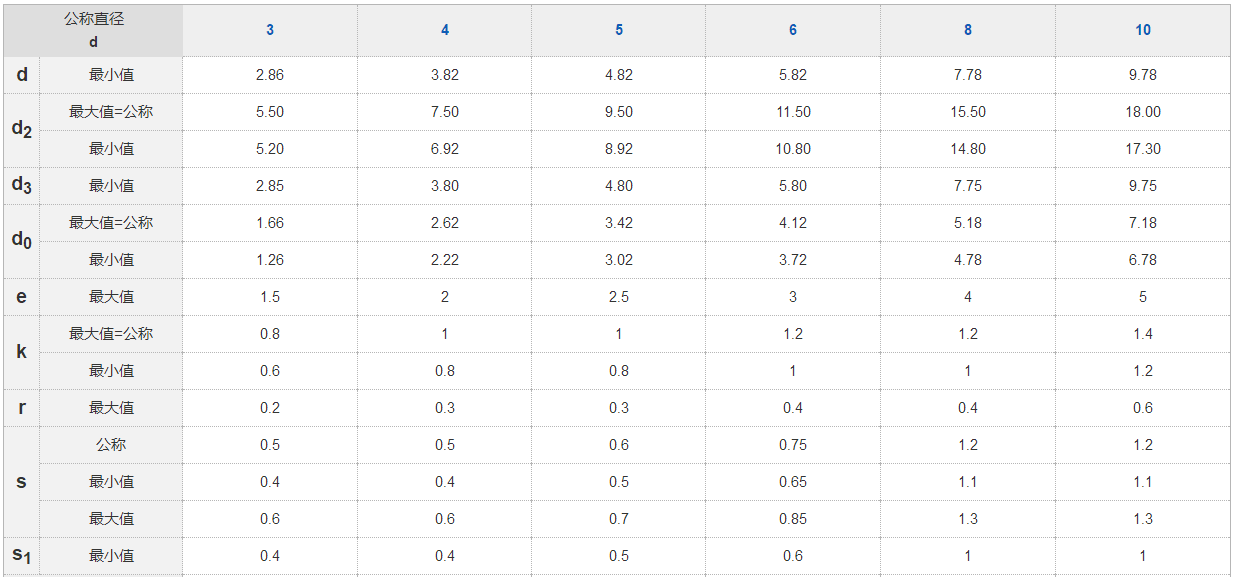Click the d2 minimum value 10.80 cell
The width and height of the screenshot is (1233, 577).
point(793,149)
